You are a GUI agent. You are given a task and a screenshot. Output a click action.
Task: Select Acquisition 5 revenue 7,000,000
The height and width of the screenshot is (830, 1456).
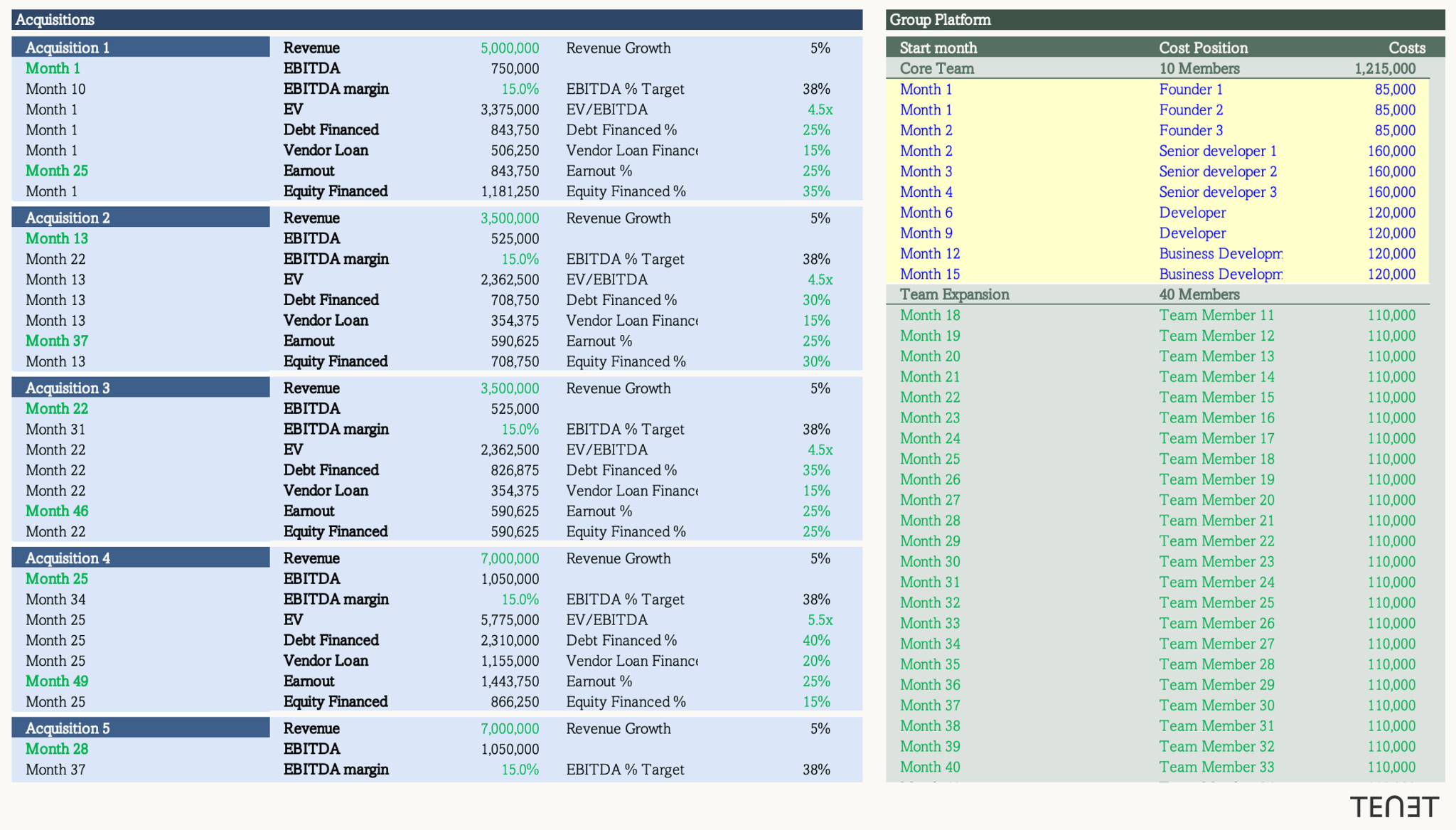point(509,728)
